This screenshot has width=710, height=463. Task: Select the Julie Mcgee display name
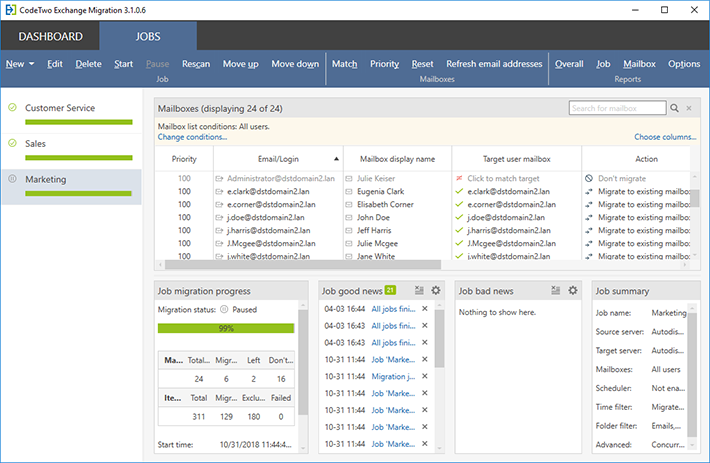coord(377,243)
